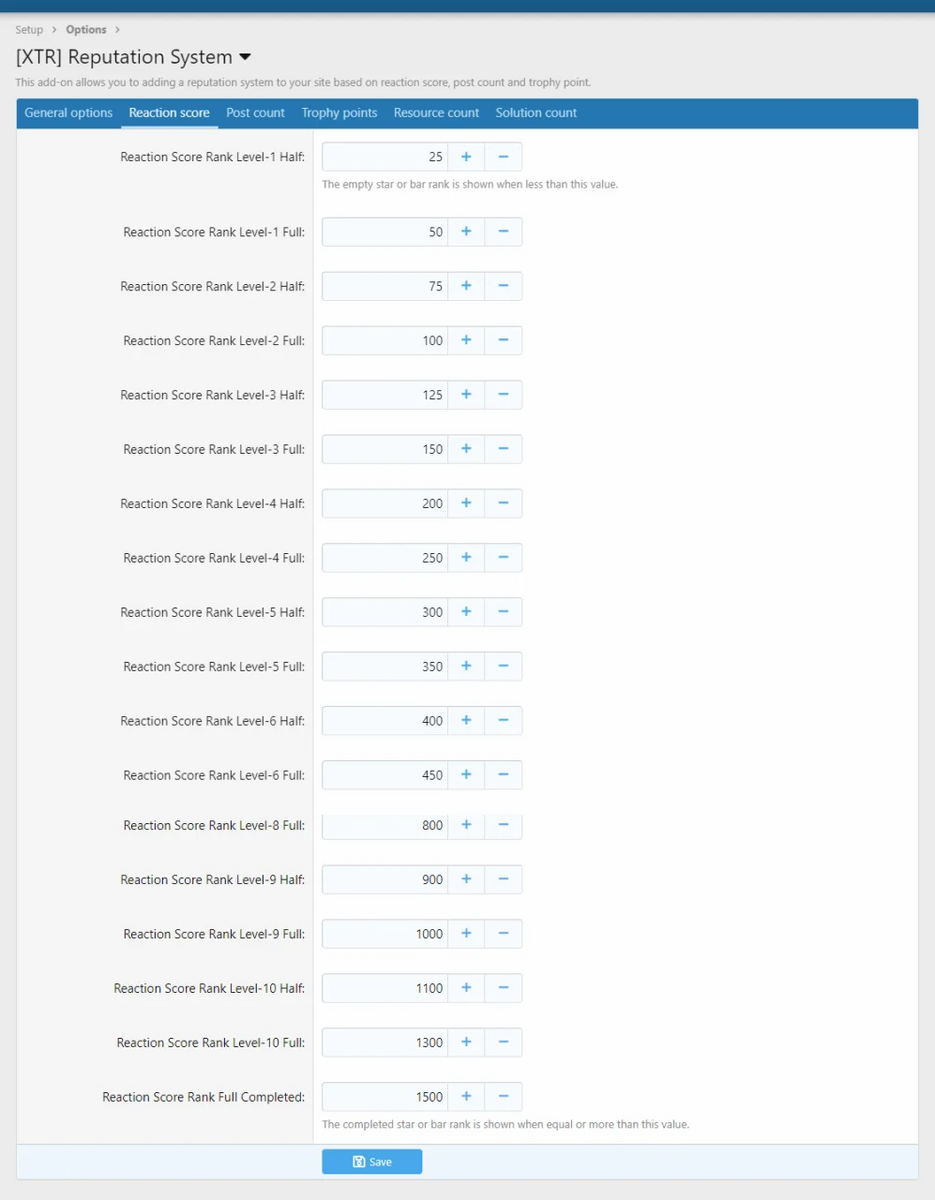
Task: Click plus for Rank Level-2 Half
Action: (466, 286)
